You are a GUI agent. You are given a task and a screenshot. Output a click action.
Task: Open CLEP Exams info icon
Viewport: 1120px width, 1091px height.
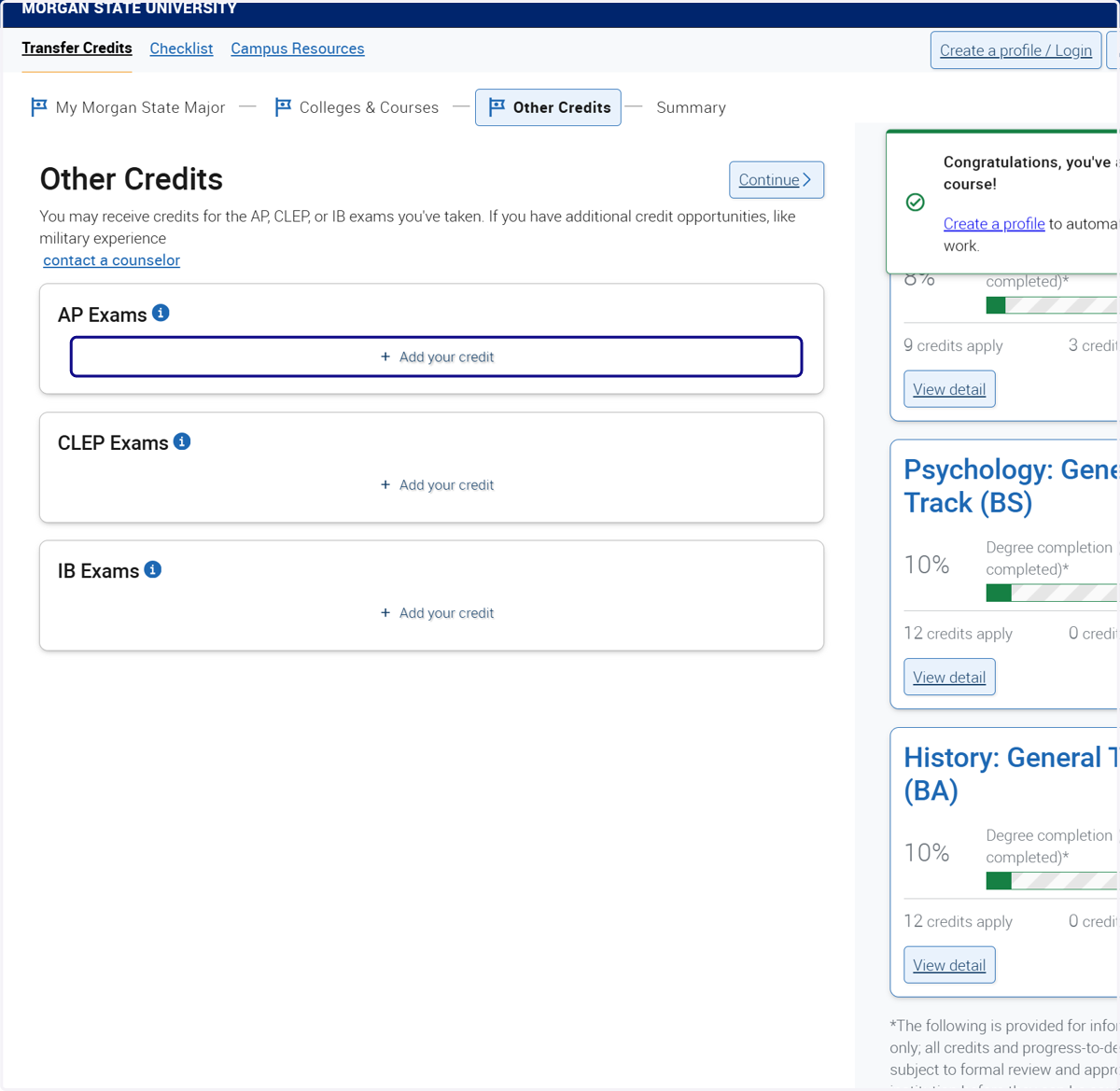tap(182, 441)
